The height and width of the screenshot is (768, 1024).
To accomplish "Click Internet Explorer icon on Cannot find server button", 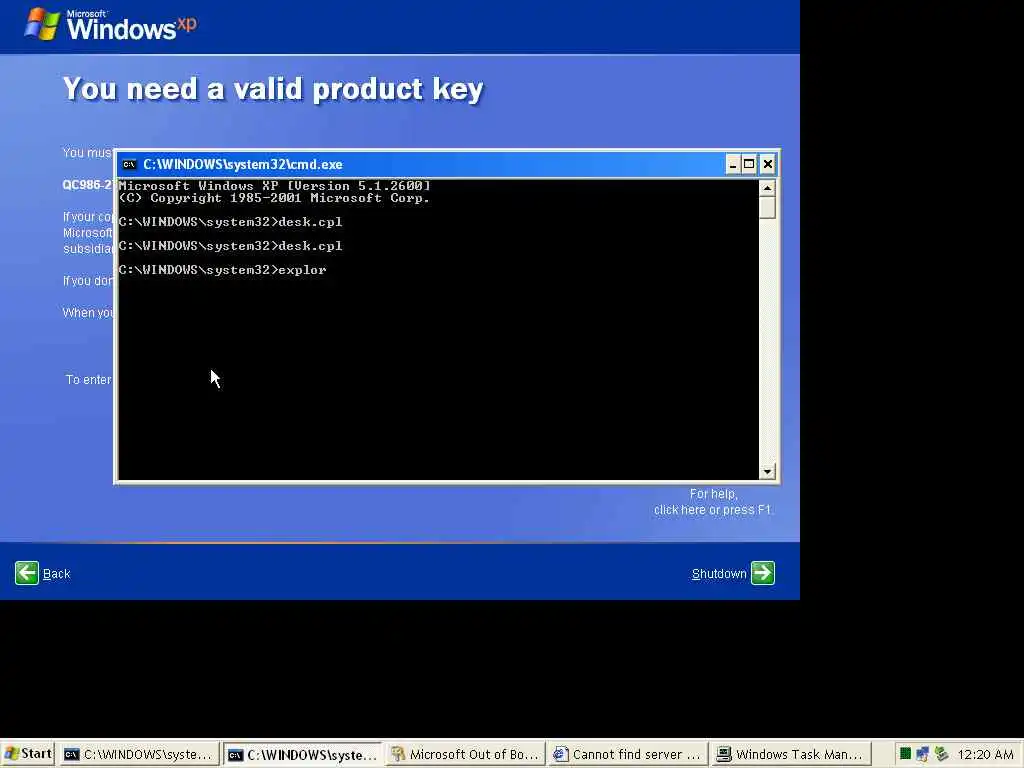I will [x=560, y=754].
